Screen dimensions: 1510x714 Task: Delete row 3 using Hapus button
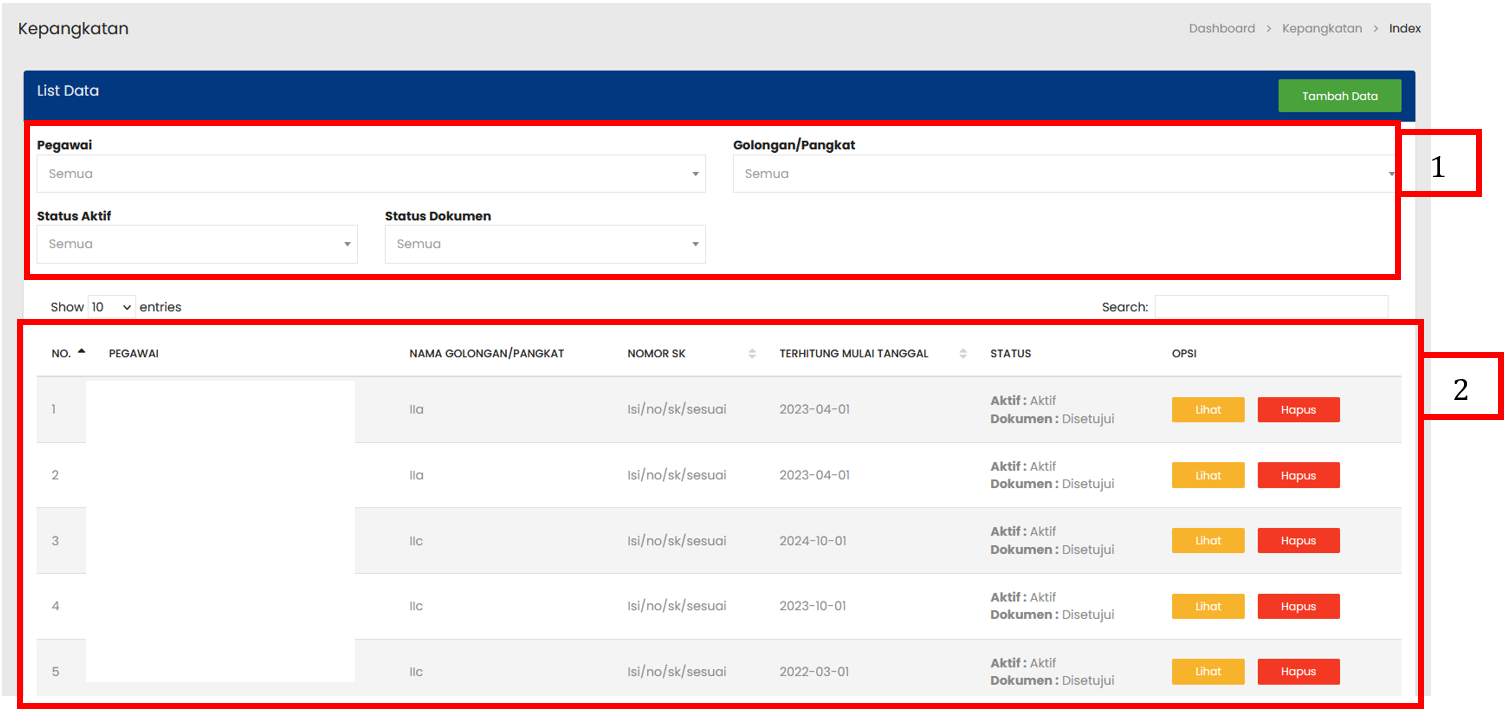tap(1298, 541)
